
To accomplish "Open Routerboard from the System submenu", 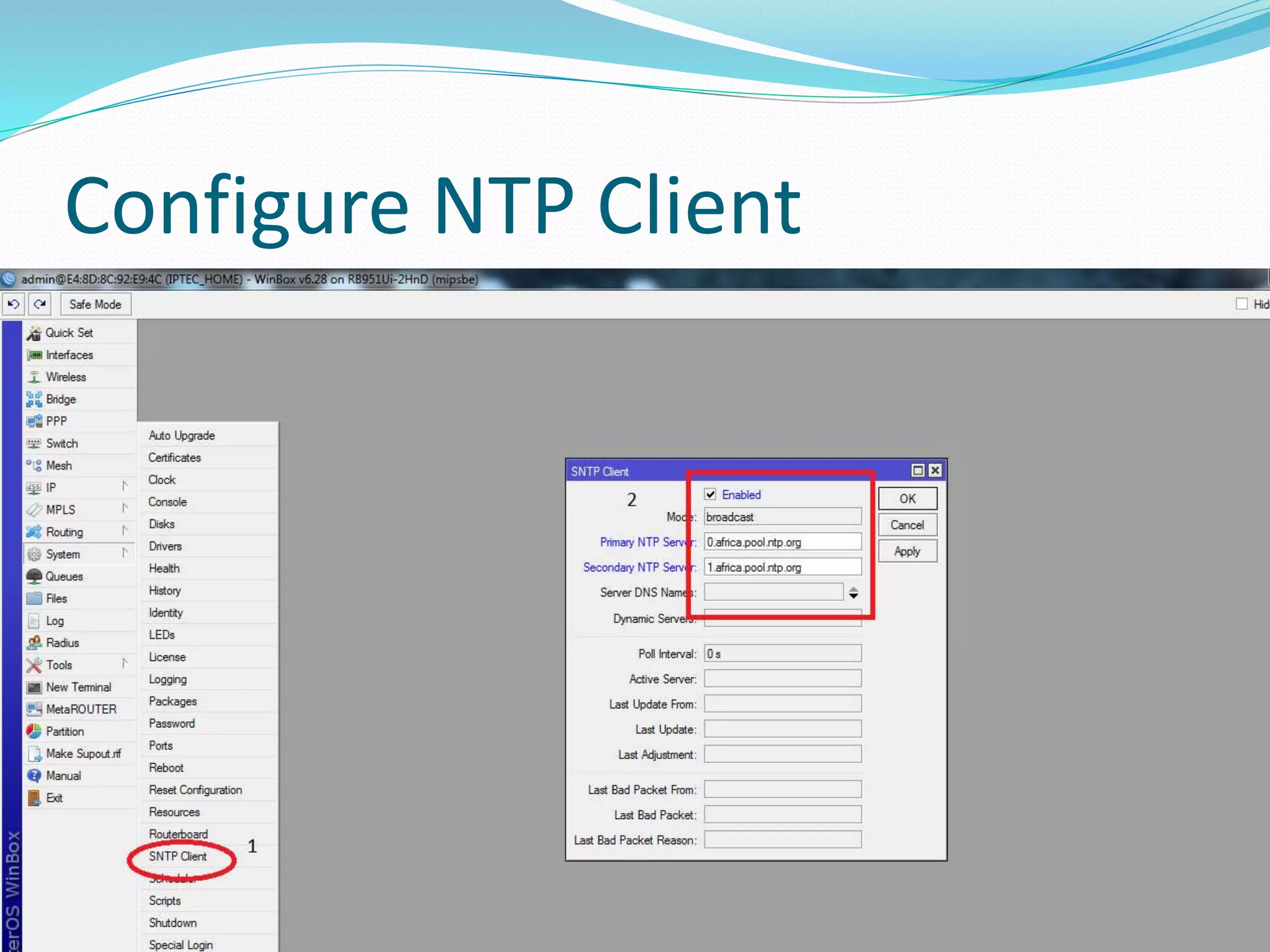I will pos(178,834).
